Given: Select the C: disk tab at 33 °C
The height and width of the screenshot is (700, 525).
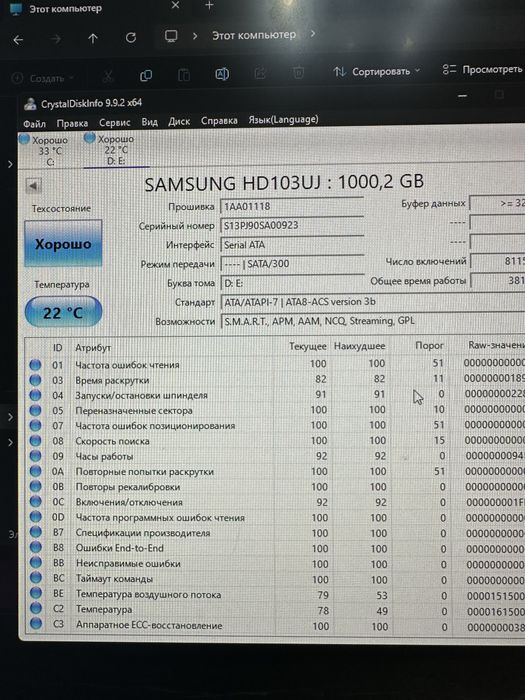Looking at the screenshot, I should (44, 150).
